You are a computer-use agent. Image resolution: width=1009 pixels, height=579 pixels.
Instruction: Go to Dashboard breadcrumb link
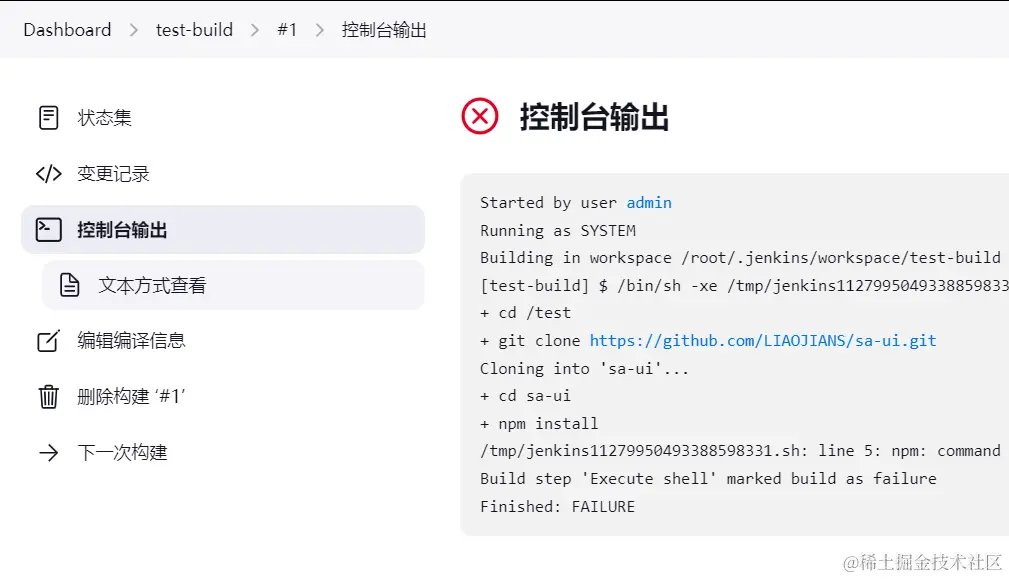67,30
